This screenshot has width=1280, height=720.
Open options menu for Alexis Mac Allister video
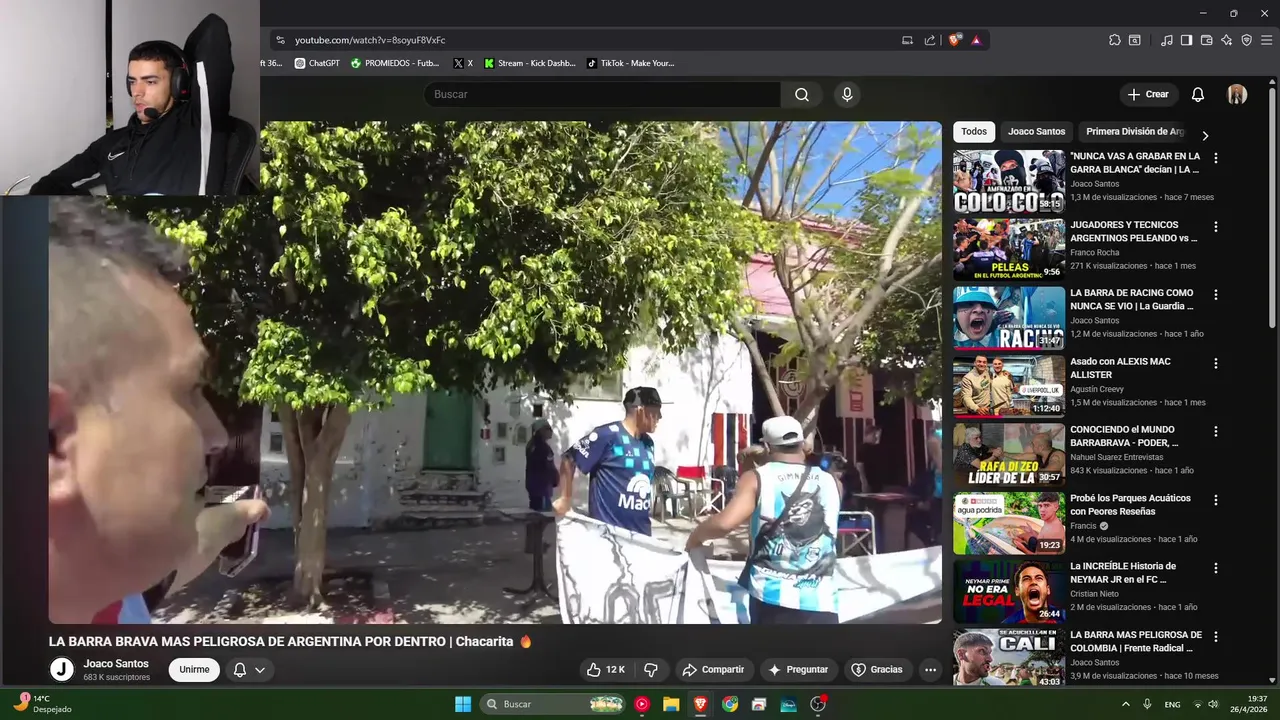pyautogui.click(x=1216, y=363)
